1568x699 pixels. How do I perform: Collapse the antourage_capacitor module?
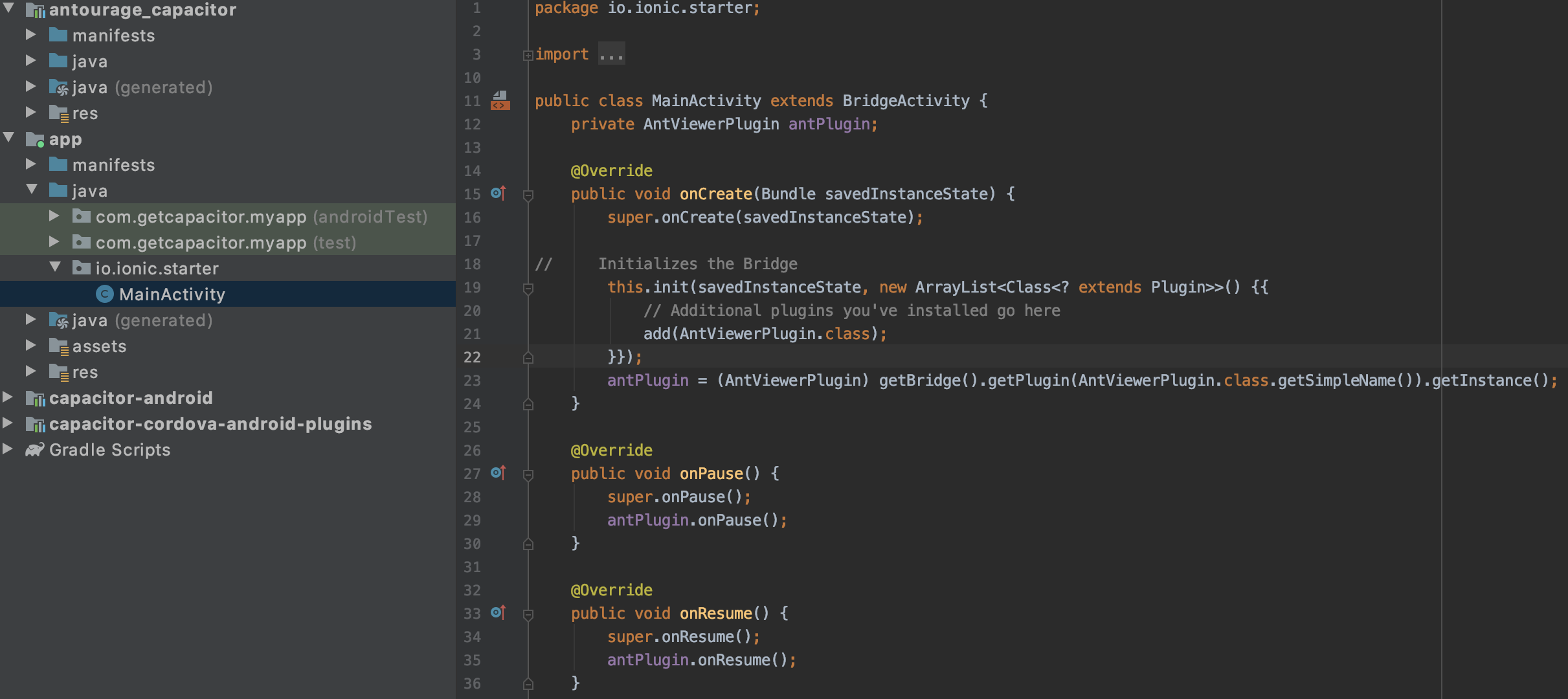click(8, 8)
